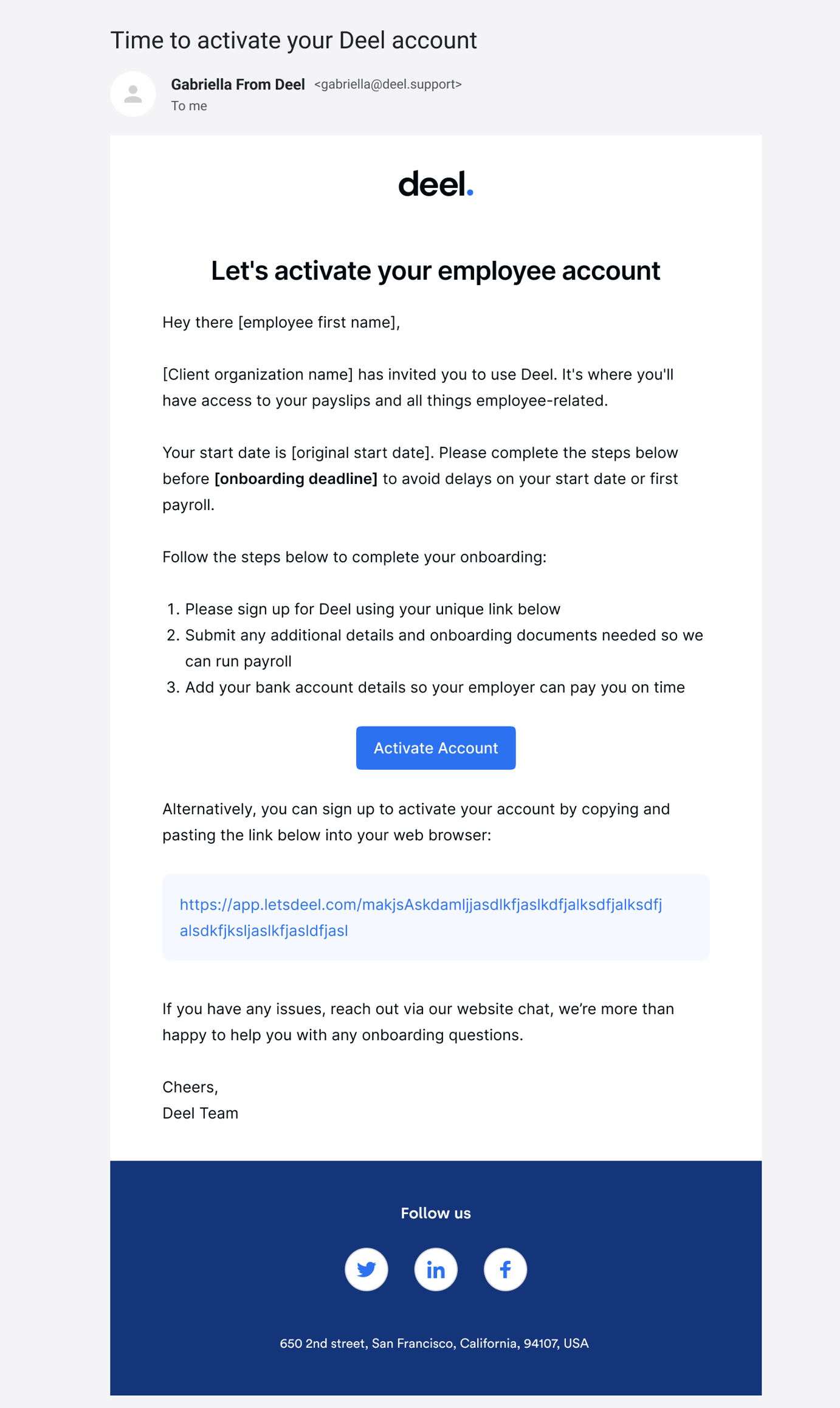This screenshot has height=1408, width=840.
Task: Select the gabriella@deel.support email address
Action: [x=388, y=85]
